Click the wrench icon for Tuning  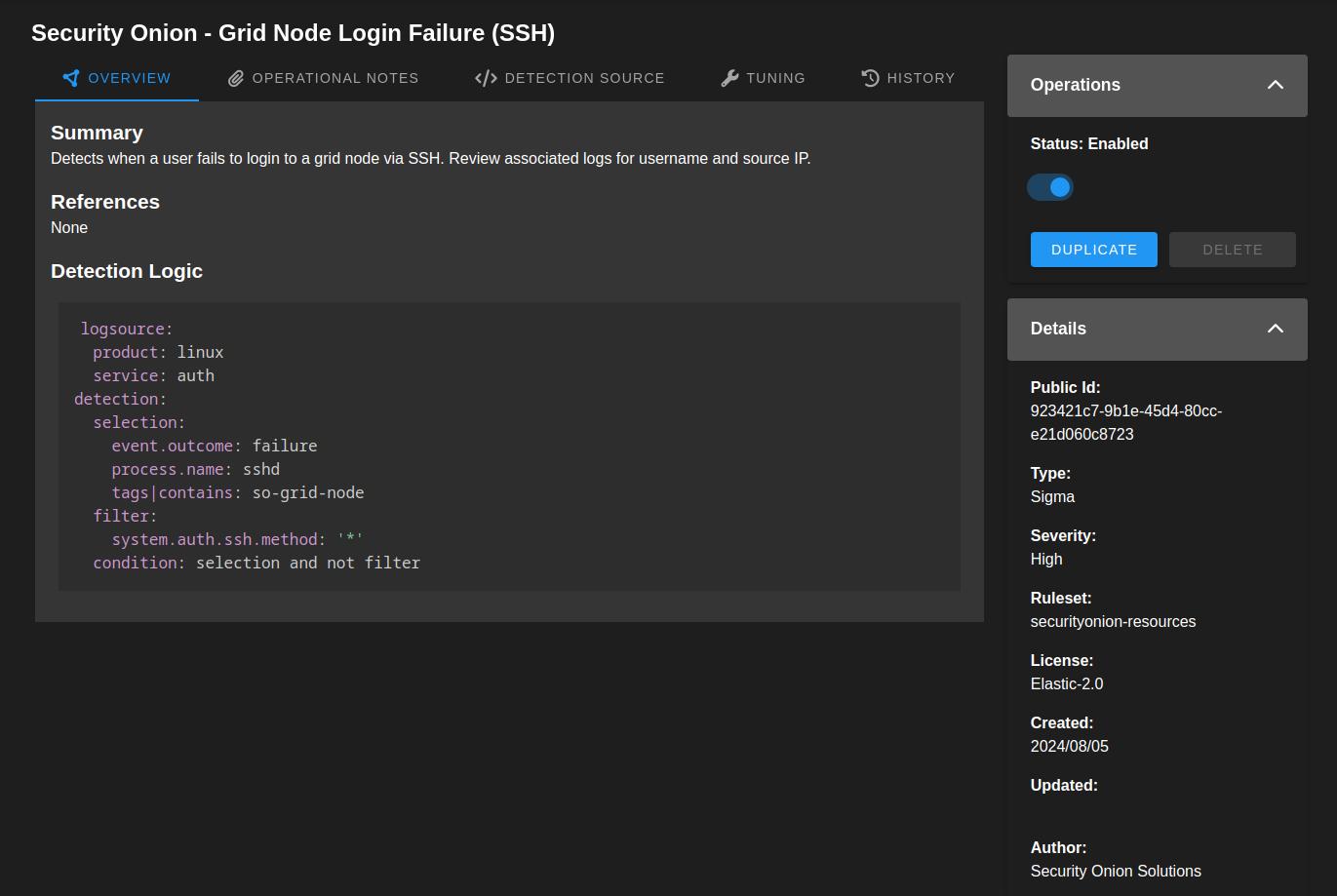point(729,78)
